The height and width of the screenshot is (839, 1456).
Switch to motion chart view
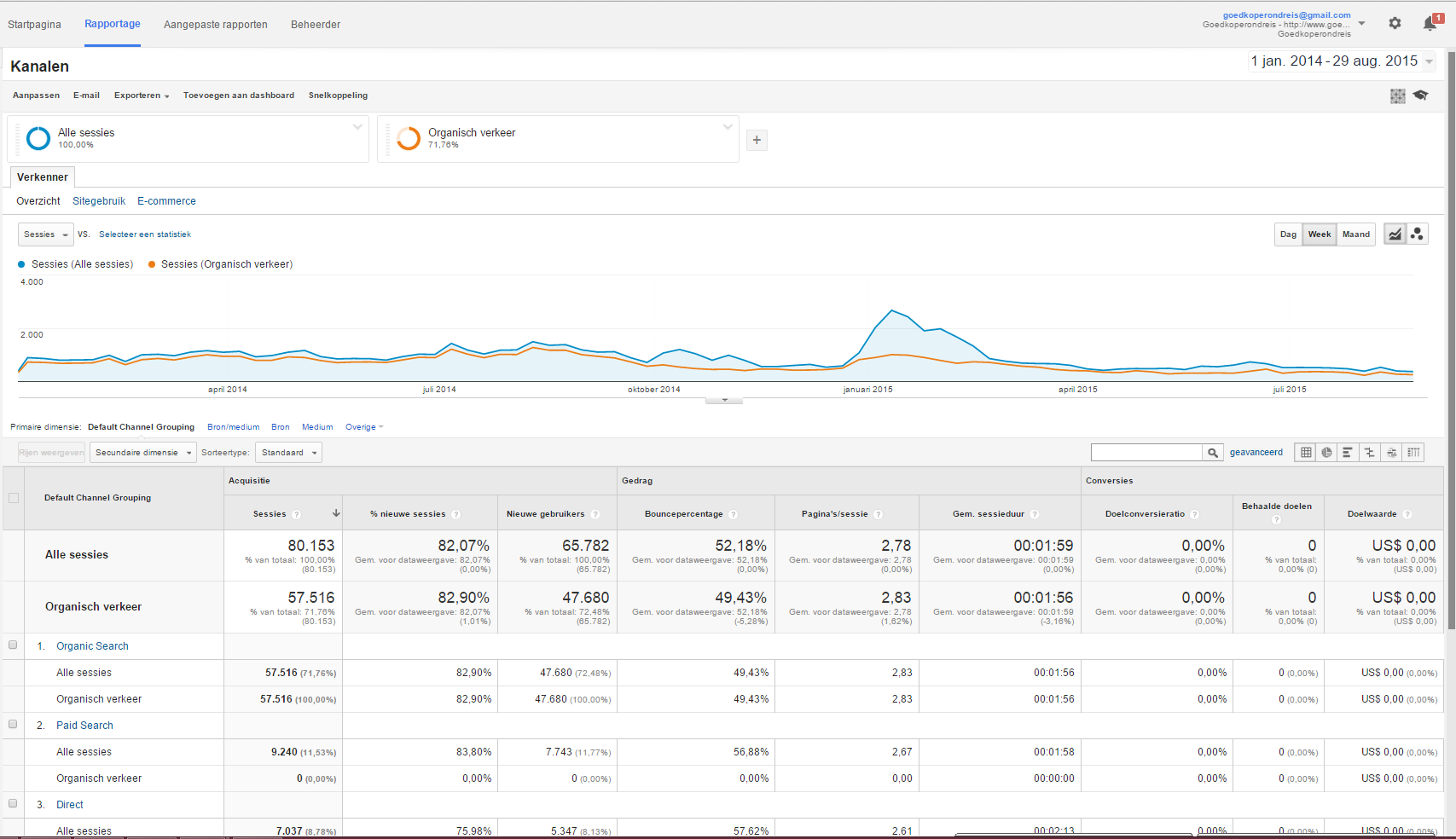(1417, 234)
